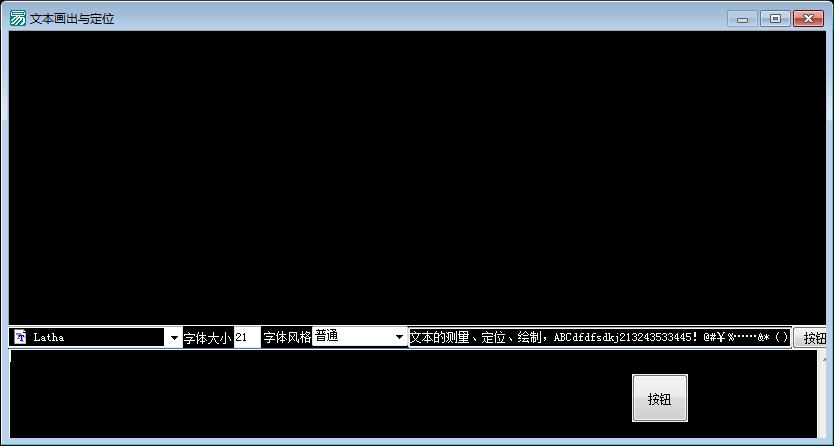The width and height of the screenshot is (834, 446).
Task: Click the 文本画出与定位 window title text
Action: click(x=72, y=19)
